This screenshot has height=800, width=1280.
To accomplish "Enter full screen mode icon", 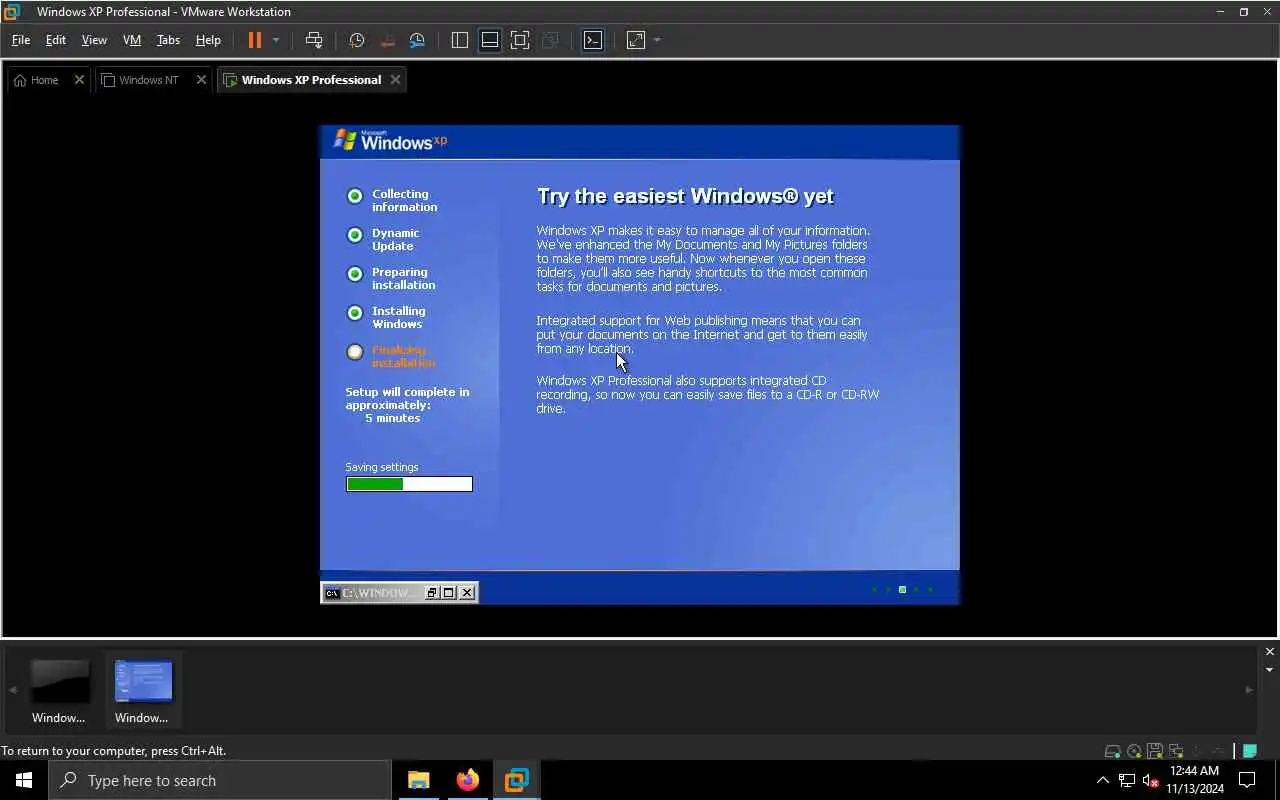I will tap(520, 40).
